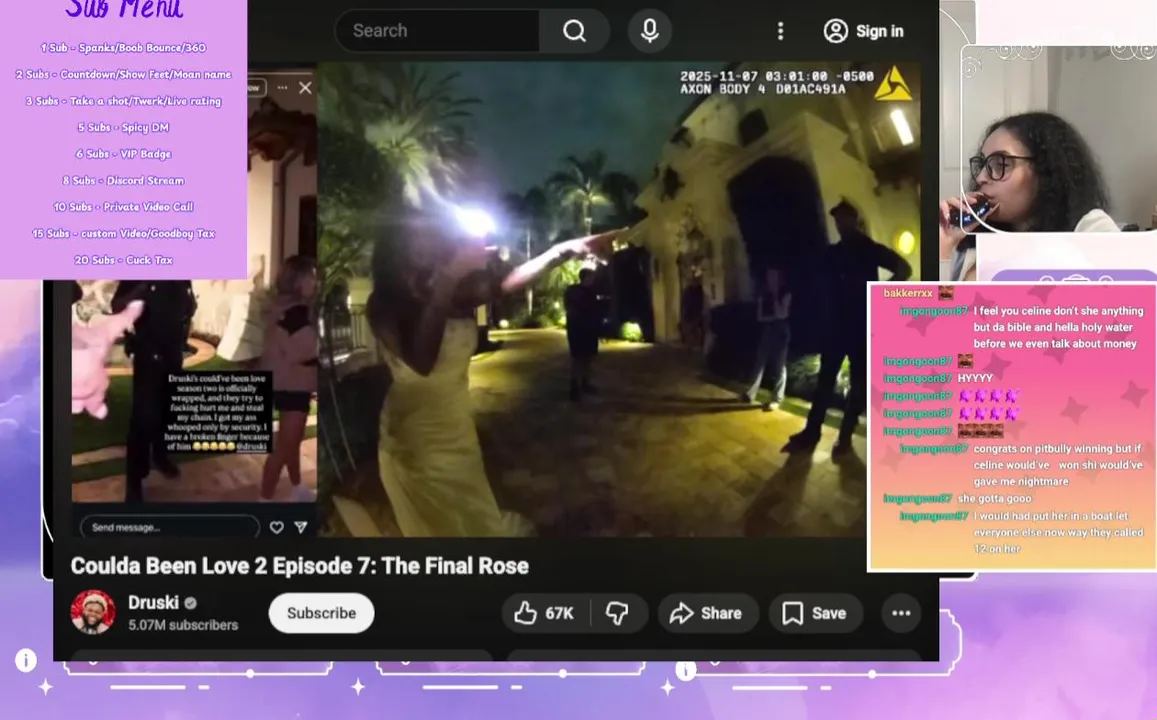The width and height of the screenshot is (1157, 720).
Task: Click the 5.07M subscribers count
Action: pos(183,625)
